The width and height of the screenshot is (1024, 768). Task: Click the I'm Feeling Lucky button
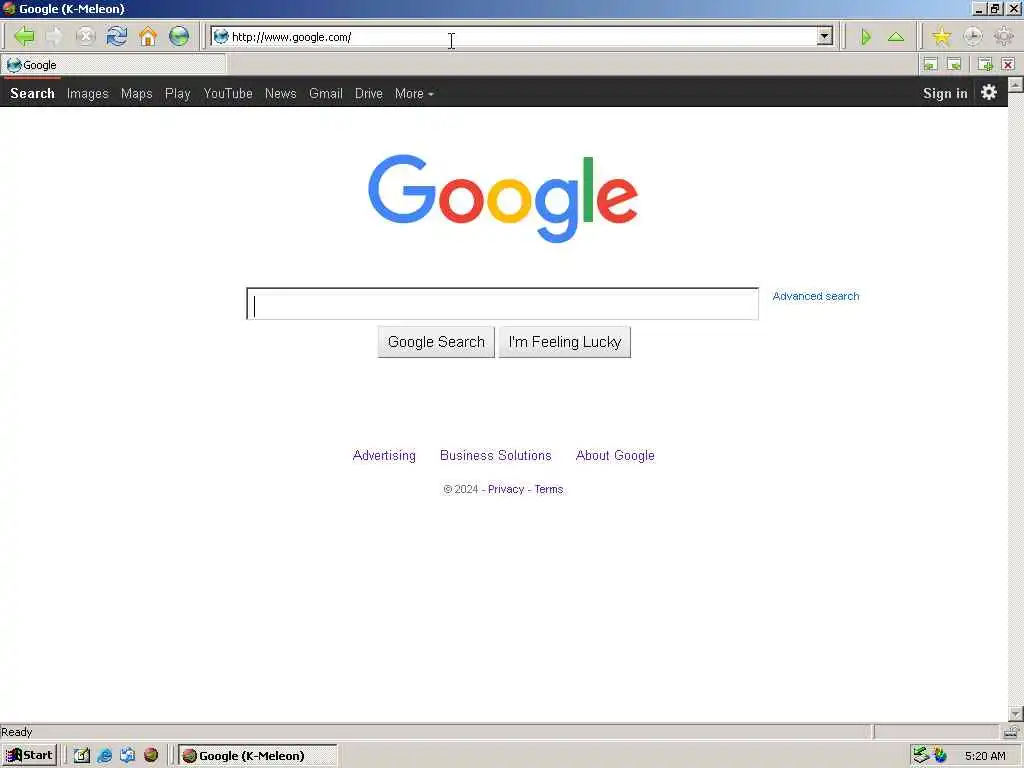pyautogui.click(x=565, y=342)
